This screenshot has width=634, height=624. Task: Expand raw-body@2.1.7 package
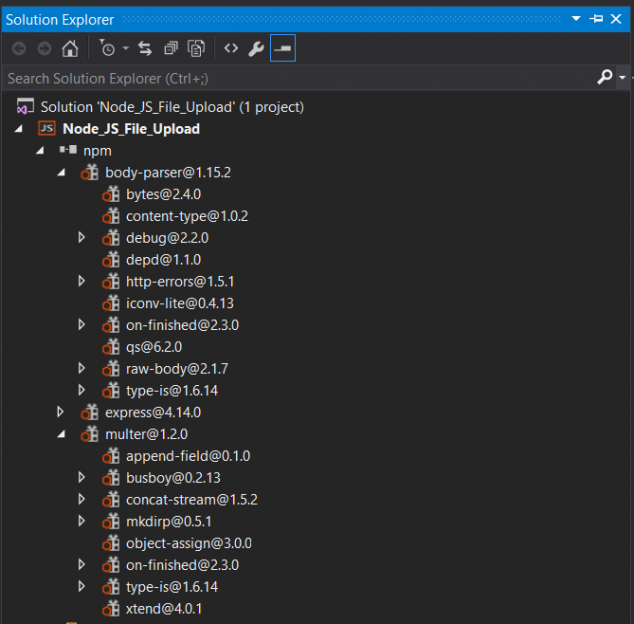(81, 368)
